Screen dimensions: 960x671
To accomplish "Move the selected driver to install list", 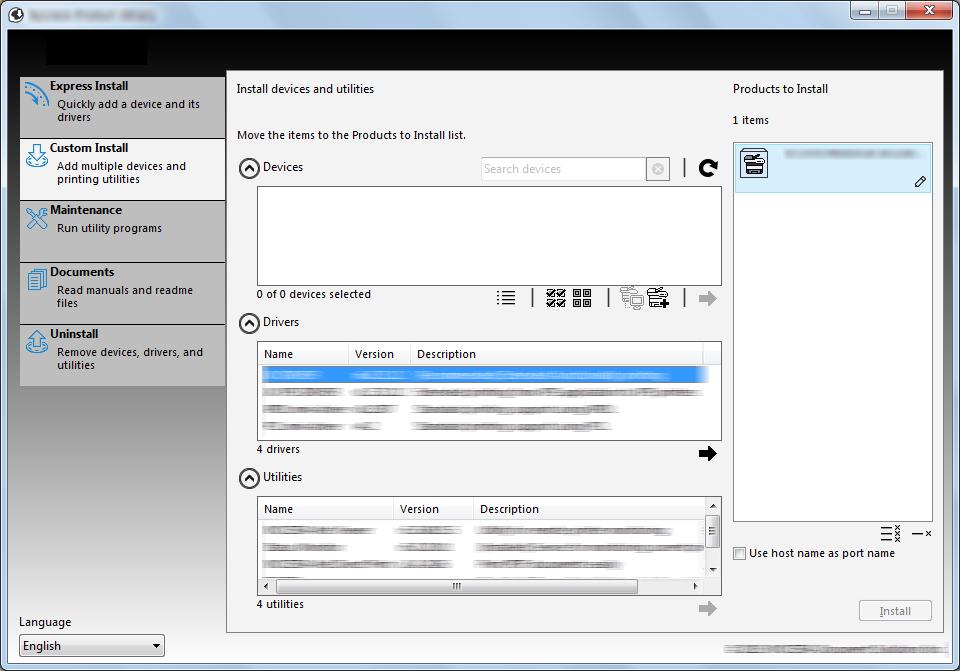I will tap(707, 454).
